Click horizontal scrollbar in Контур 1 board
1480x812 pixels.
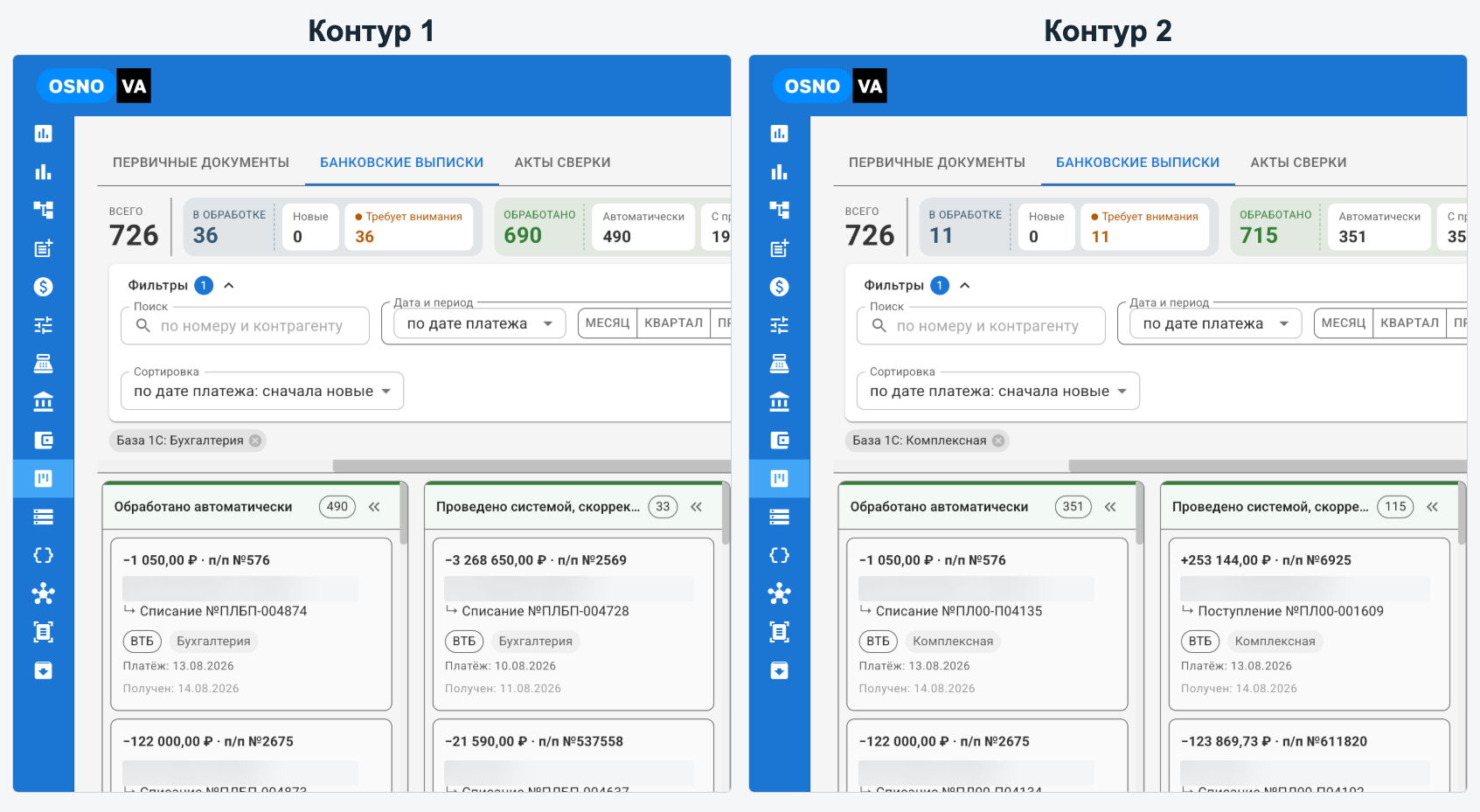click(532, 466)
